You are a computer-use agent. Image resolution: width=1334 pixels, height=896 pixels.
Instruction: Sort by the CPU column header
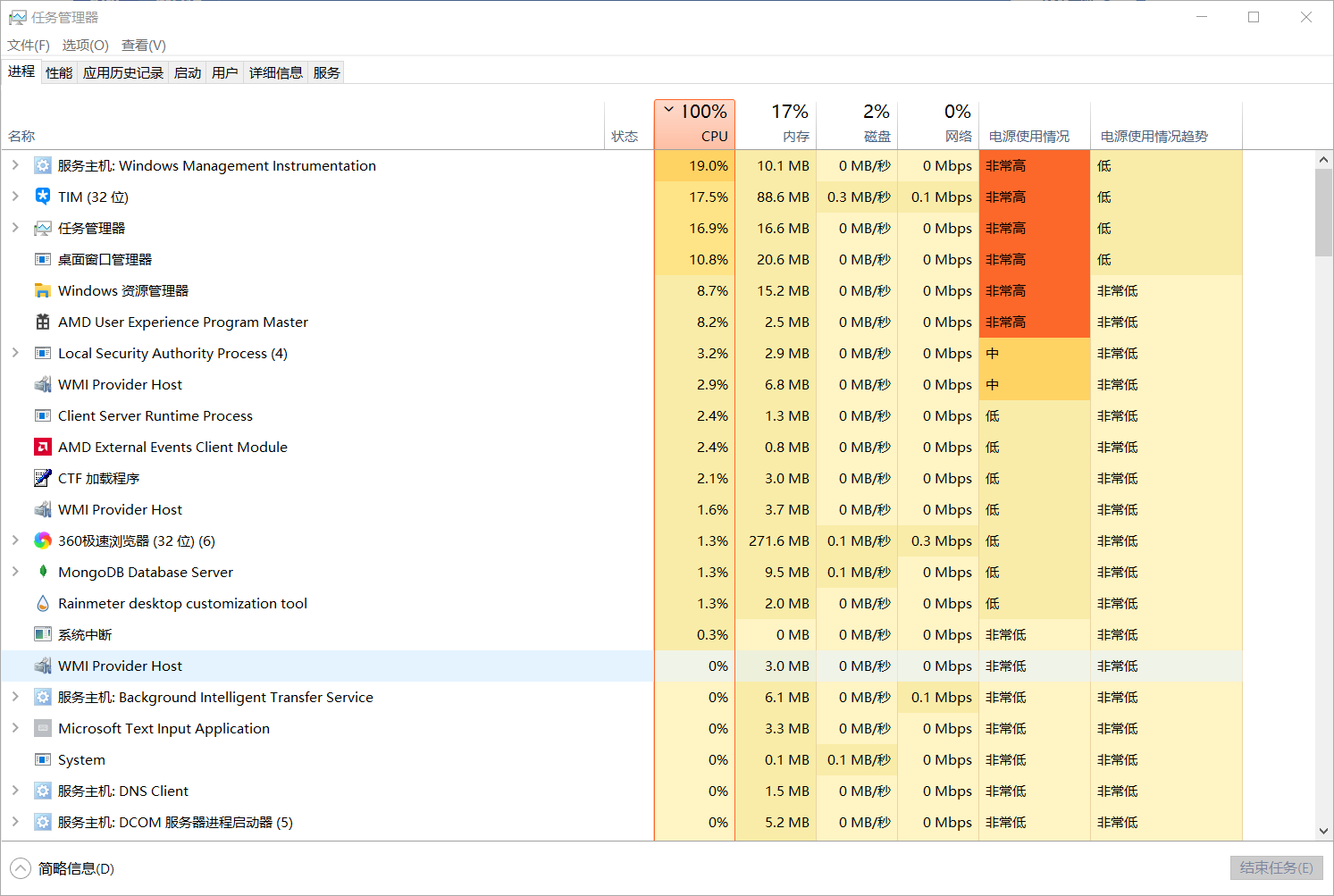click(x=694, y=124)
